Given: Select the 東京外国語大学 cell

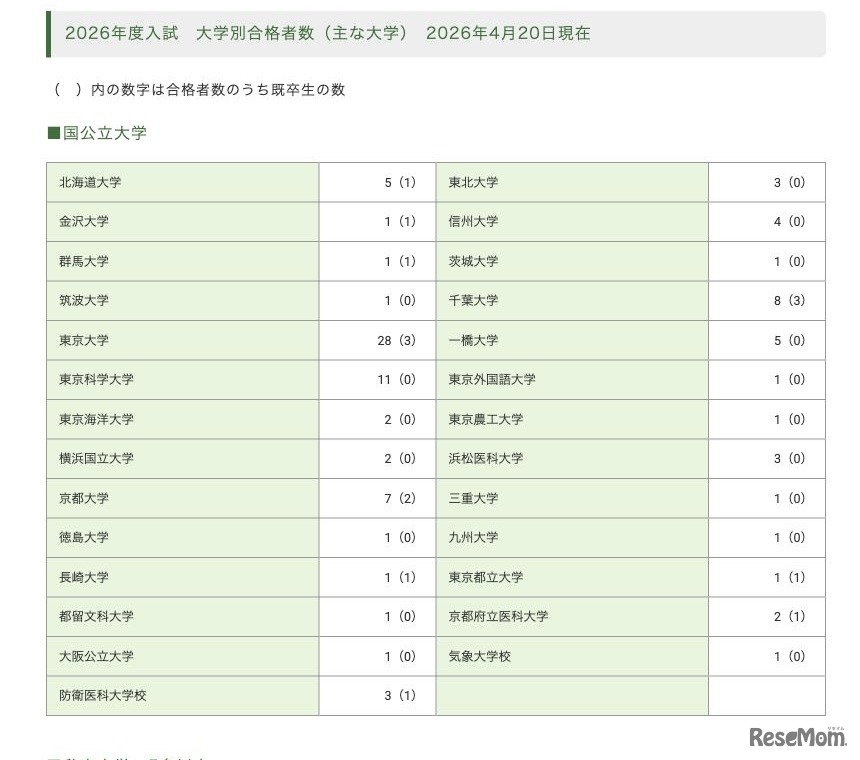Looking at the screenshot, I should pos(572,380).
